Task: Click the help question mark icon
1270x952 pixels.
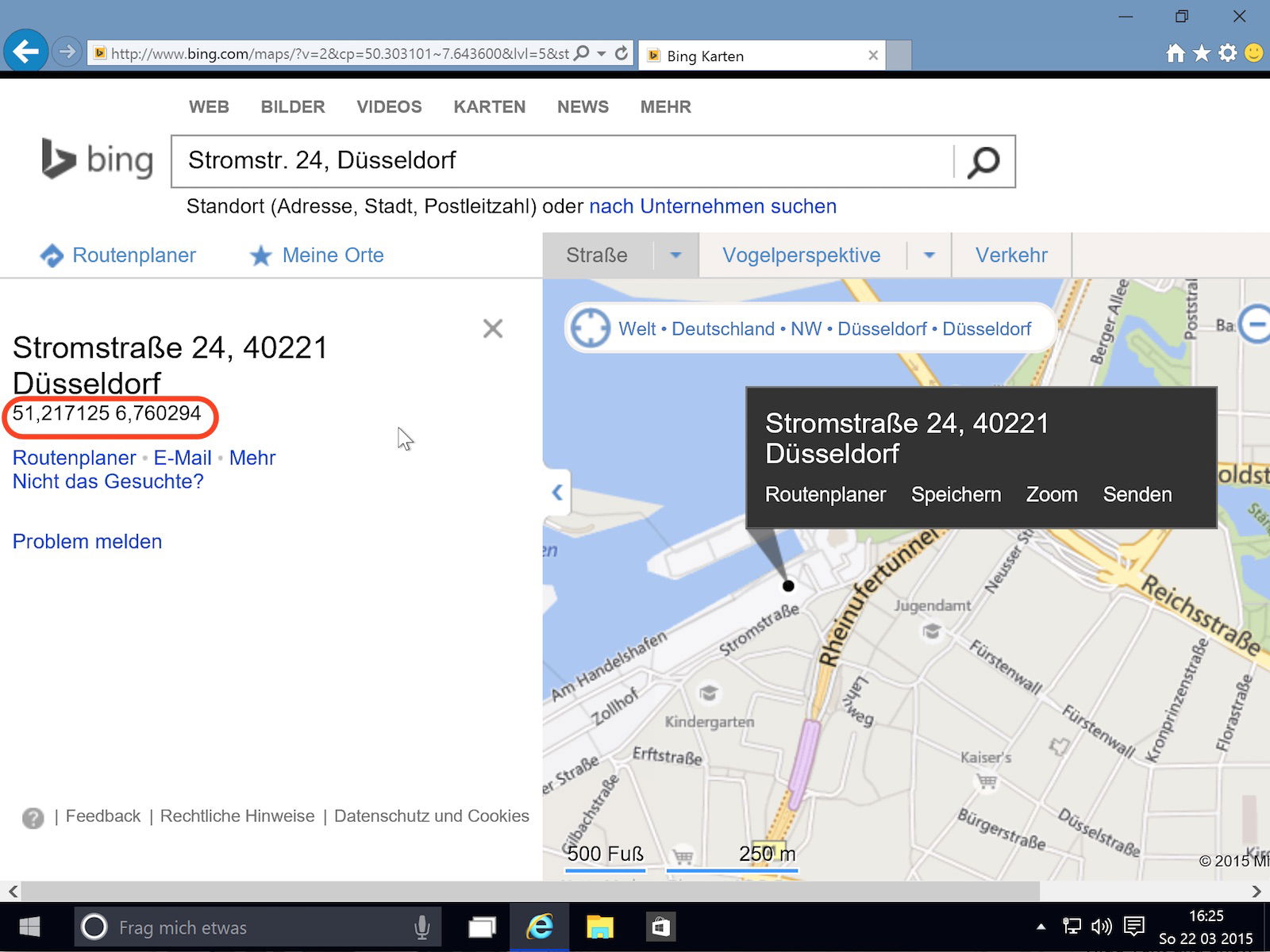Action: pyautogui.click(x=33, y=818)
